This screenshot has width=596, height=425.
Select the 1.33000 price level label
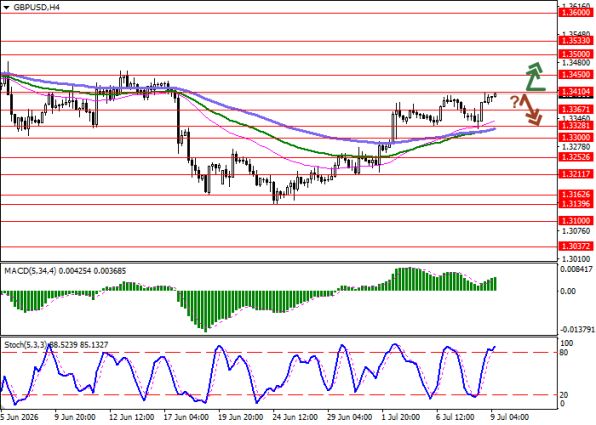pyautogui.click(x=576, y=137)
